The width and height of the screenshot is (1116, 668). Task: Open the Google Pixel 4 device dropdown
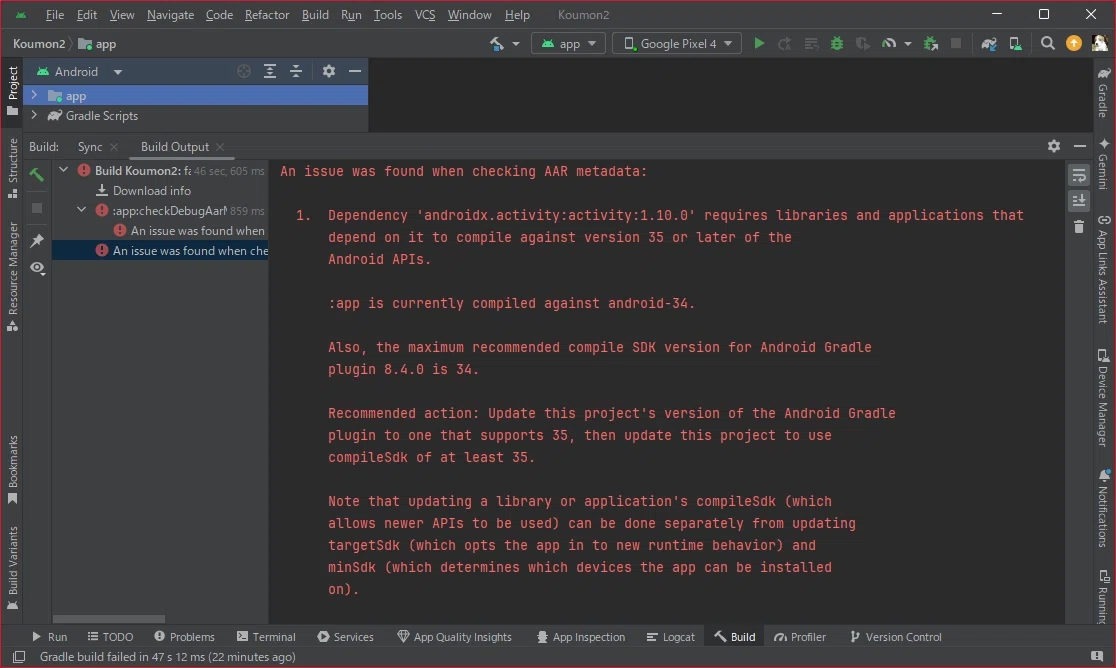tap(677, 43)
